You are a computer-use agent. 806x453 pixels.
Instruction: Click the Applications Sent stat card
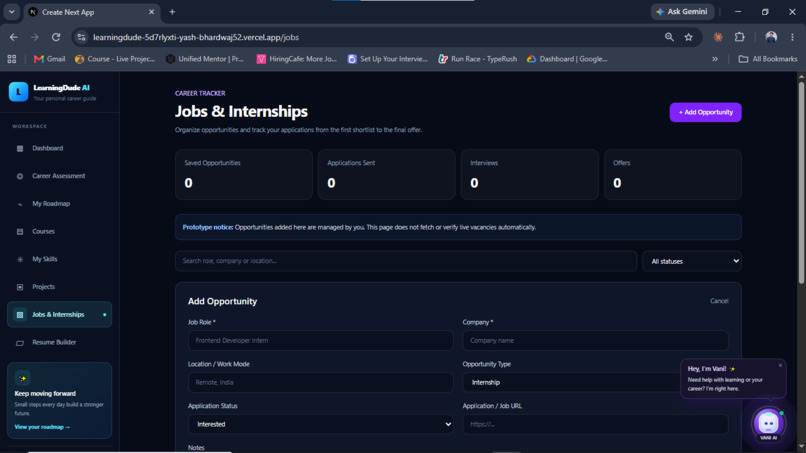click(387, 175)
